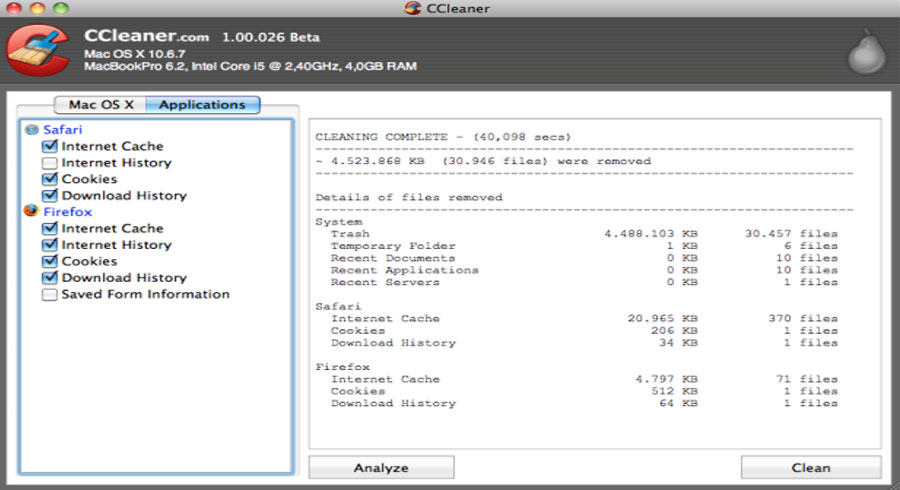Click the CCleaner broom logo icon
The height and width of the screenshot is (490, 900).
(38, 50)
